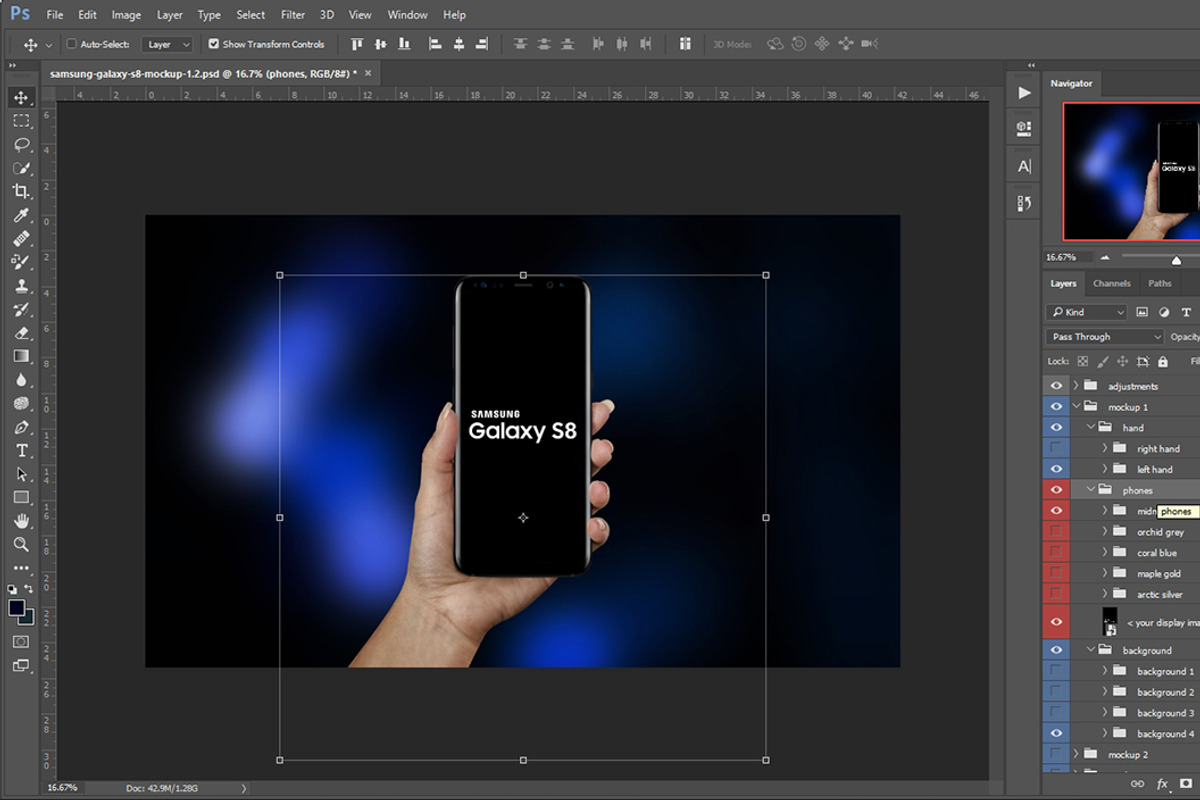This screenshot has width=1200, height=800.
Task: Select the Spot Healing Brush tool
Action: click(x=21, y=238)
